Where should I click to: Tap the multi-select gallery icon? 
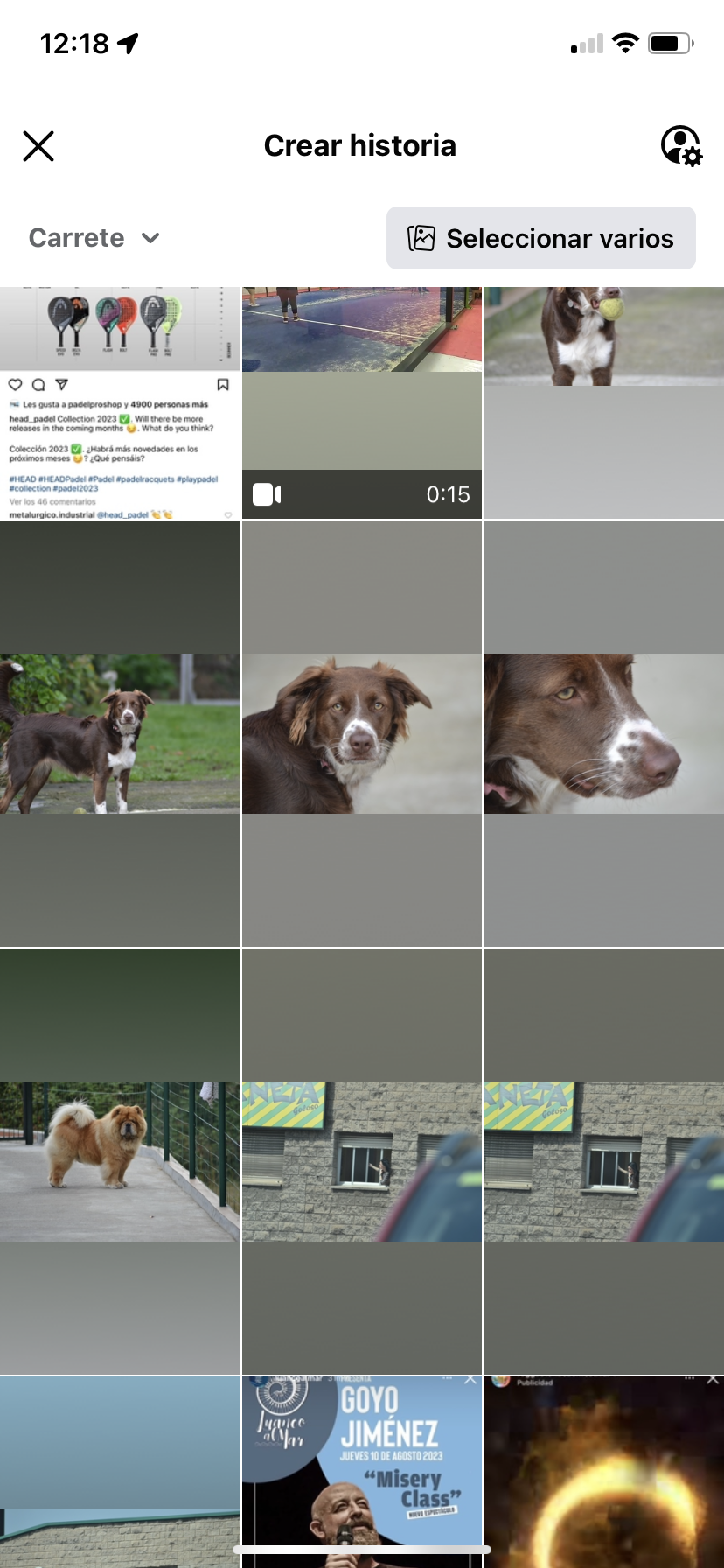[421, 238]
